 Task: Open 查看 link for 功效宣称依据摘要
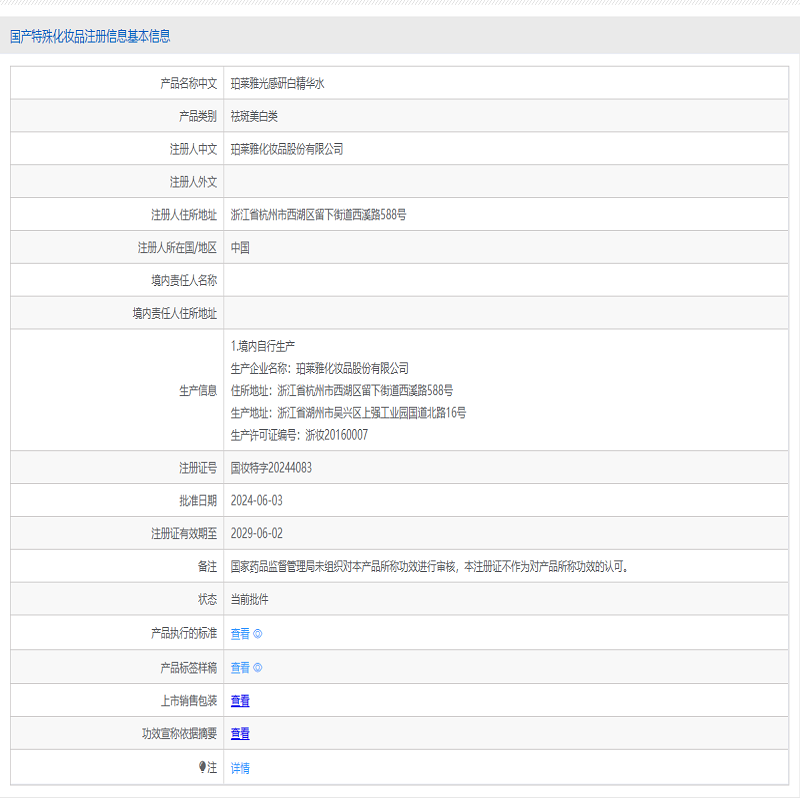click(240, 734)
